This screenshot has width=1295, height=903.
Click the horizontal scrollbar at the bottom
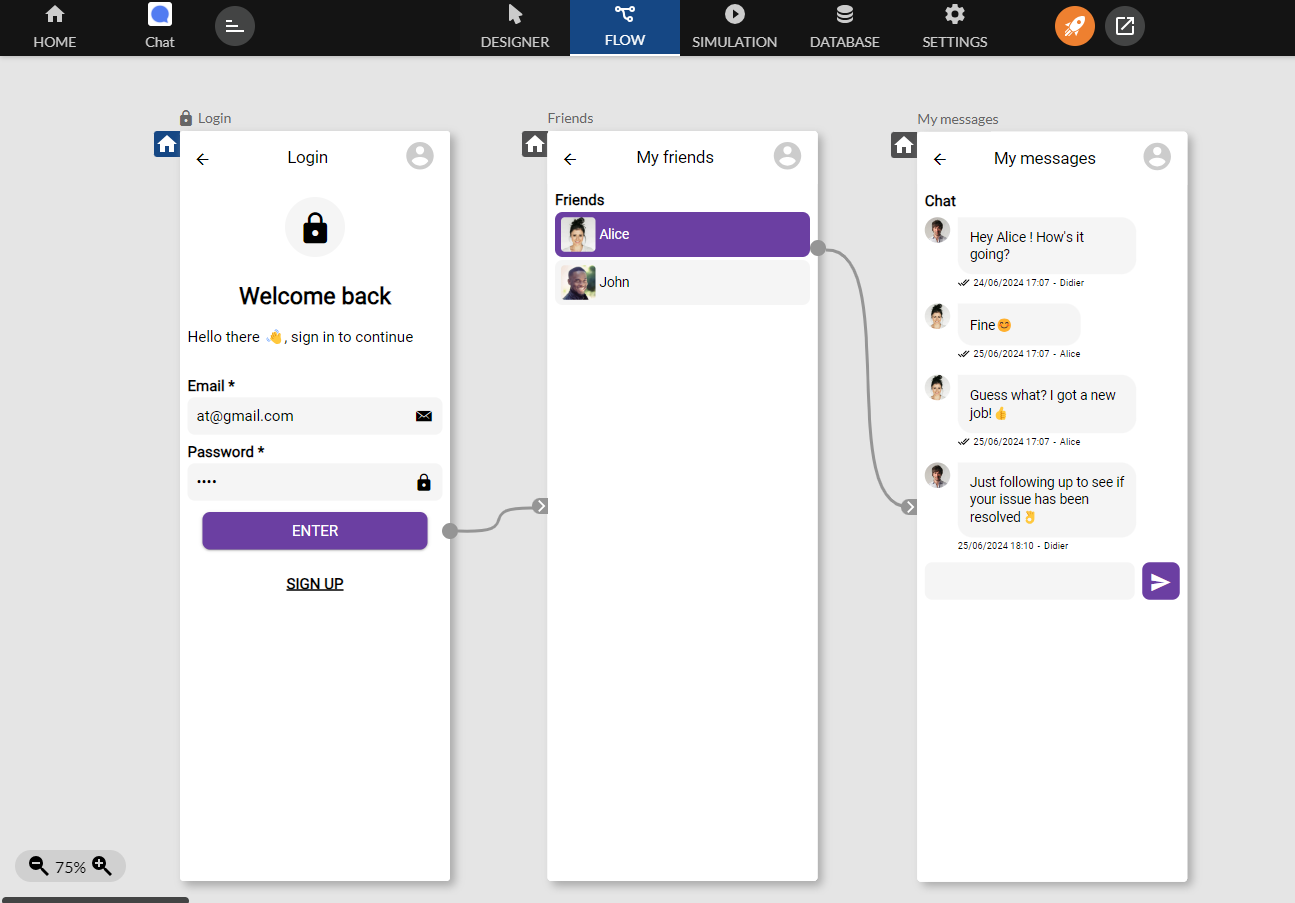click(94, 900)
